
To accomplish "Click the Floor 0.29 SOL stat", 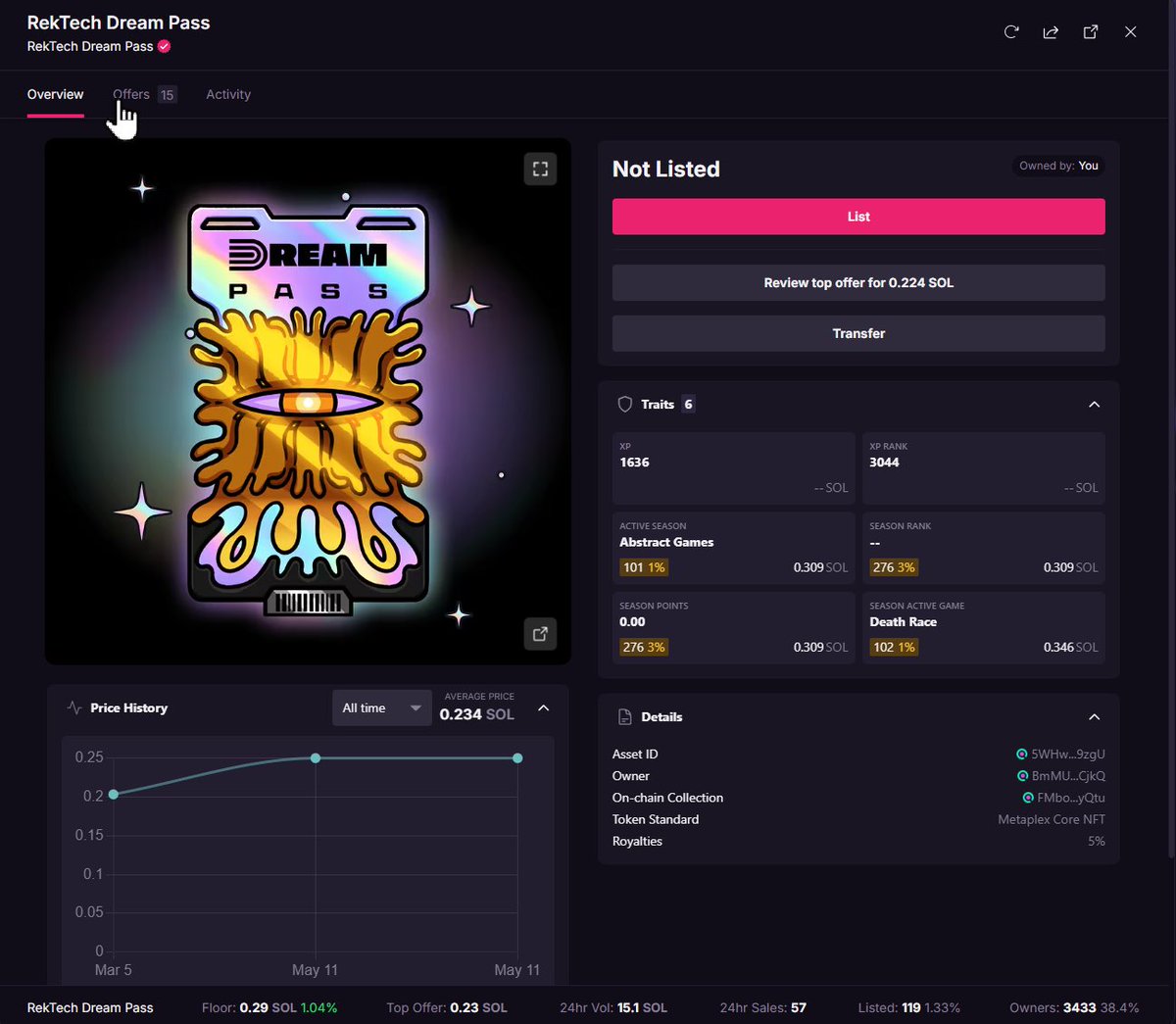I will point(269,1007).
